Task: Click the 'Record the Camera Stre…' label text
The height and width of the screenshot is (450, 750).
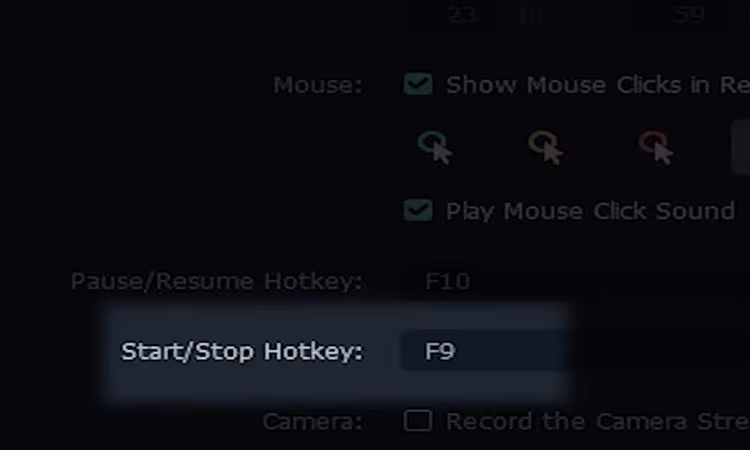Action: (x=598, y=421)
